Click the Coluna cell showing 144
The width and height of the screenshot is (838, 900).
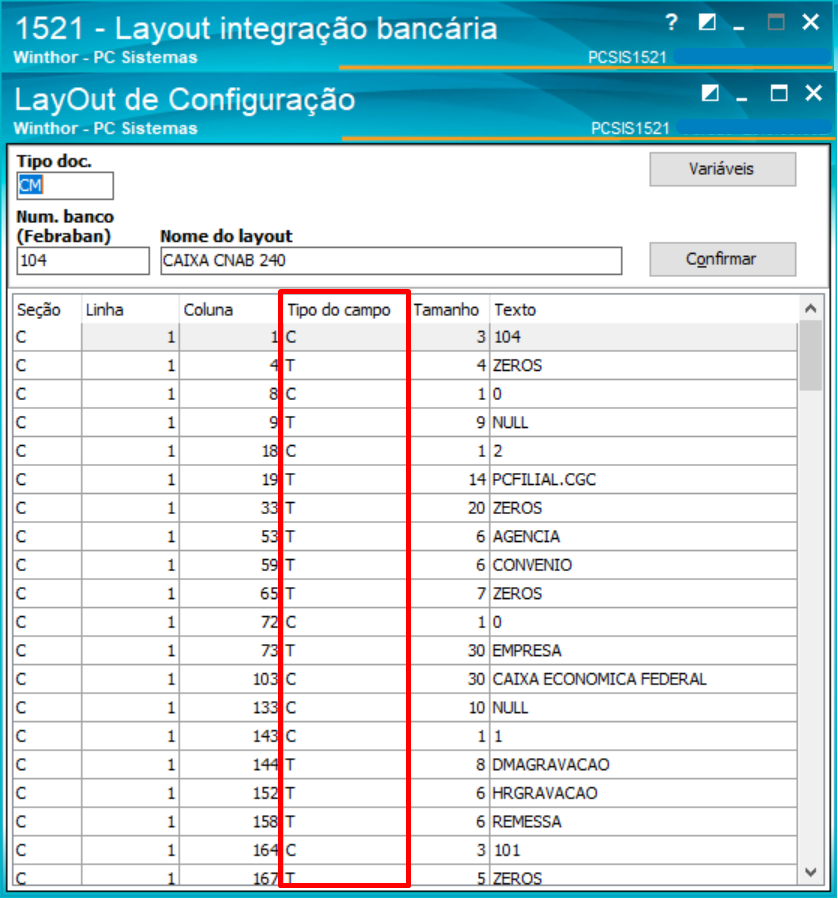[x=230, y=765]
